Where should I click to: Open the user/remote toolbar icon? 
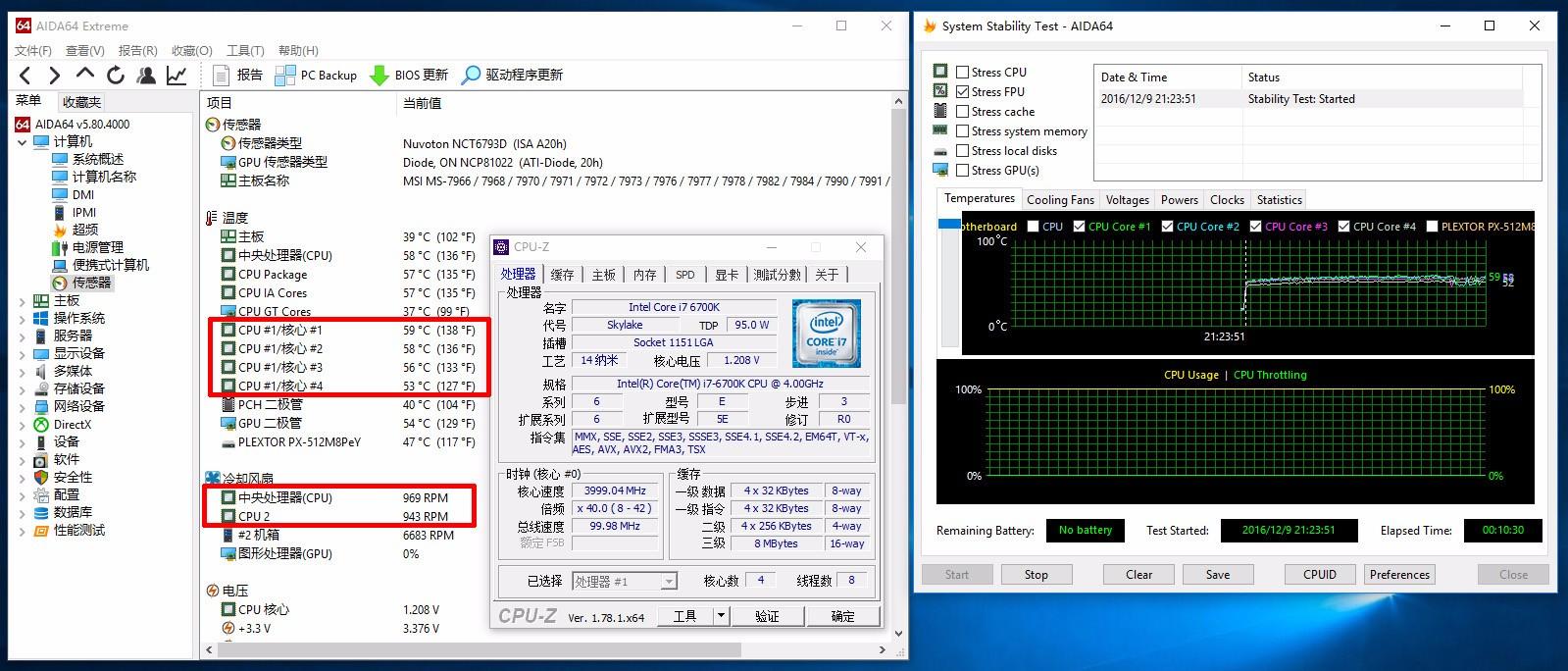click(x=146, y=76)
